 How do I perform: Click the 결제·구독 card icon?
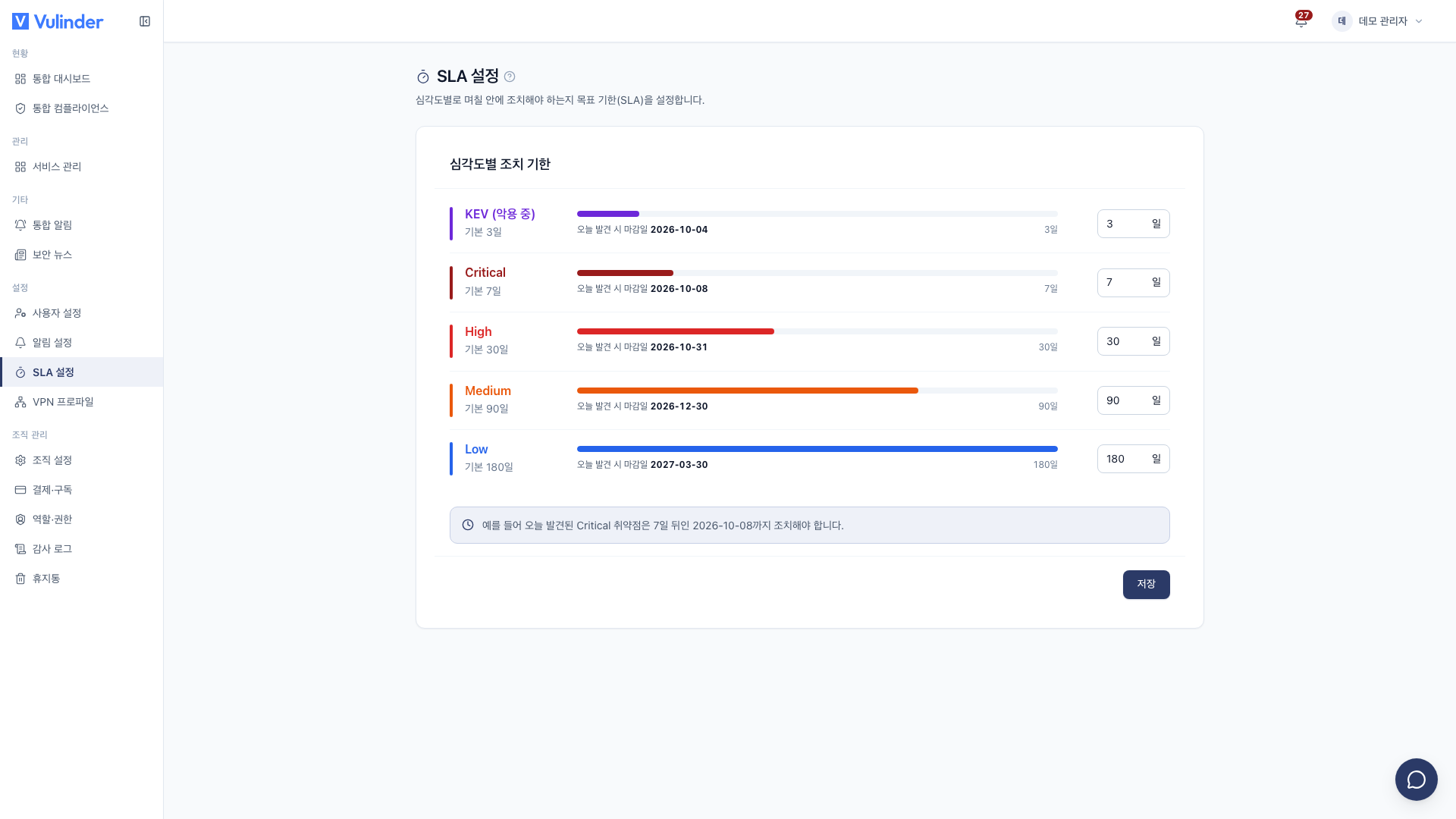(20, 490)
